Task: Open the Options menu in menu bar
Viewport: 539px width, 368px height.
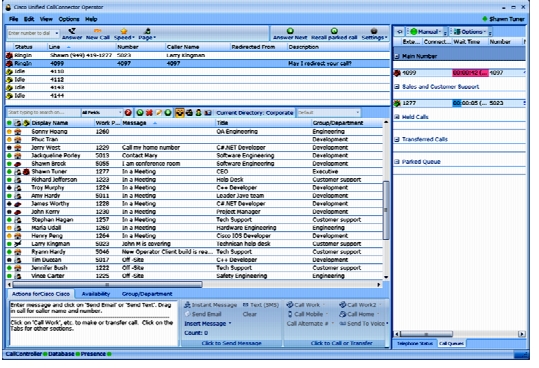Action: coord(69,19)
